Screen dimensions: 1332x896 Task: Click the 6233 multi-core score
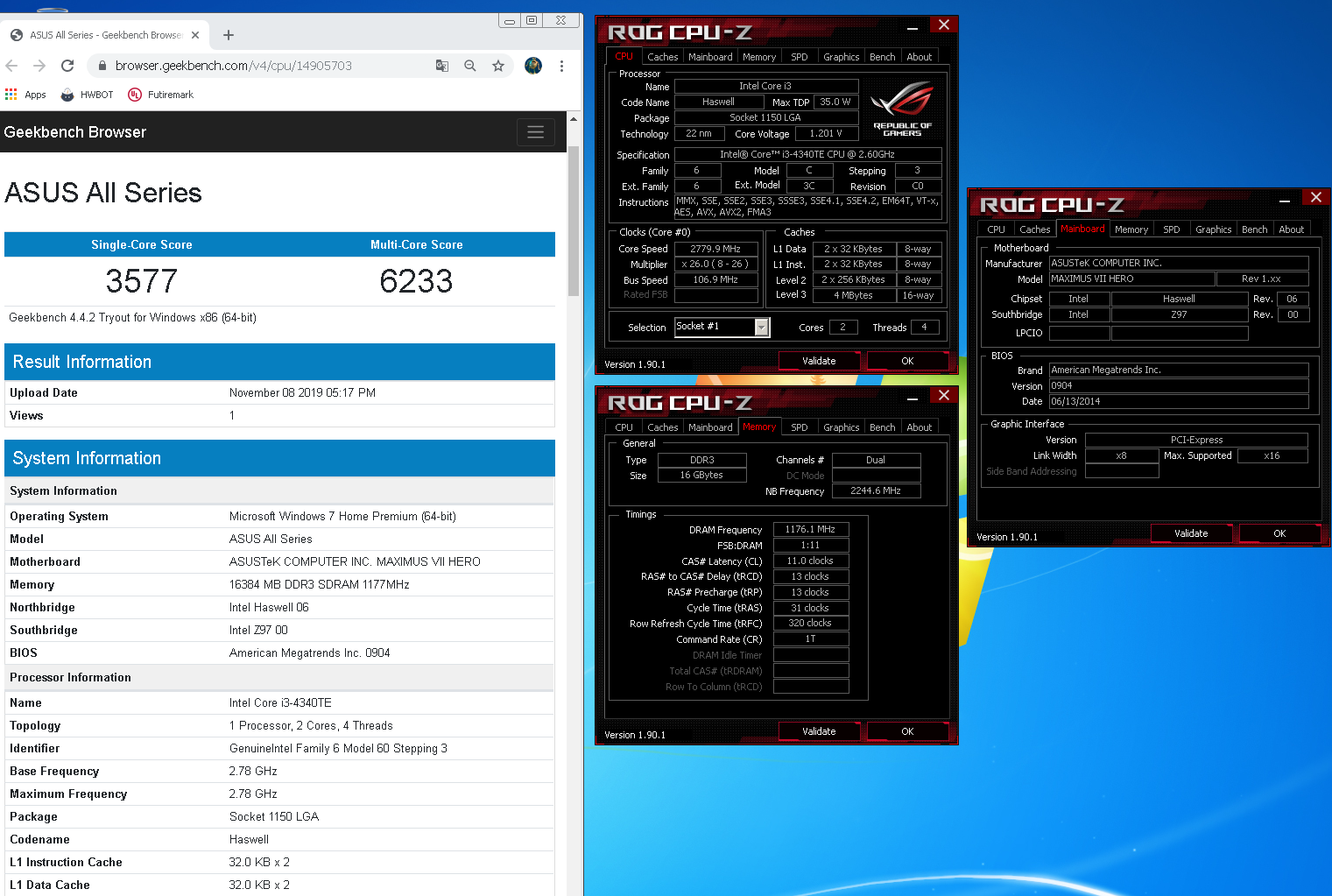pos(416,281)
